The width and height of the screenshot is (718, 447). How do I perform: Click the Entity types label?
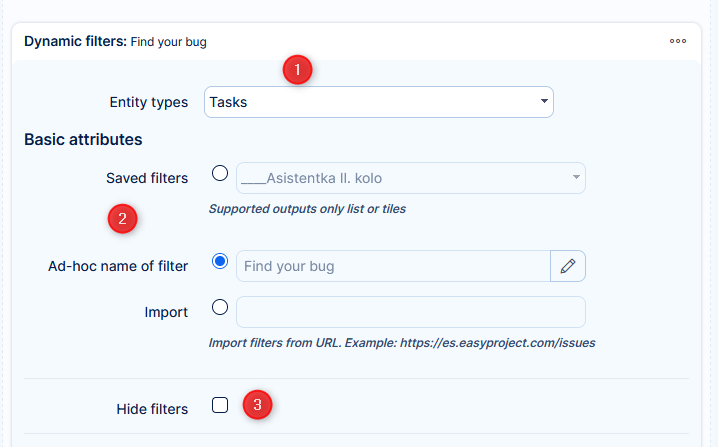[148, 102]
